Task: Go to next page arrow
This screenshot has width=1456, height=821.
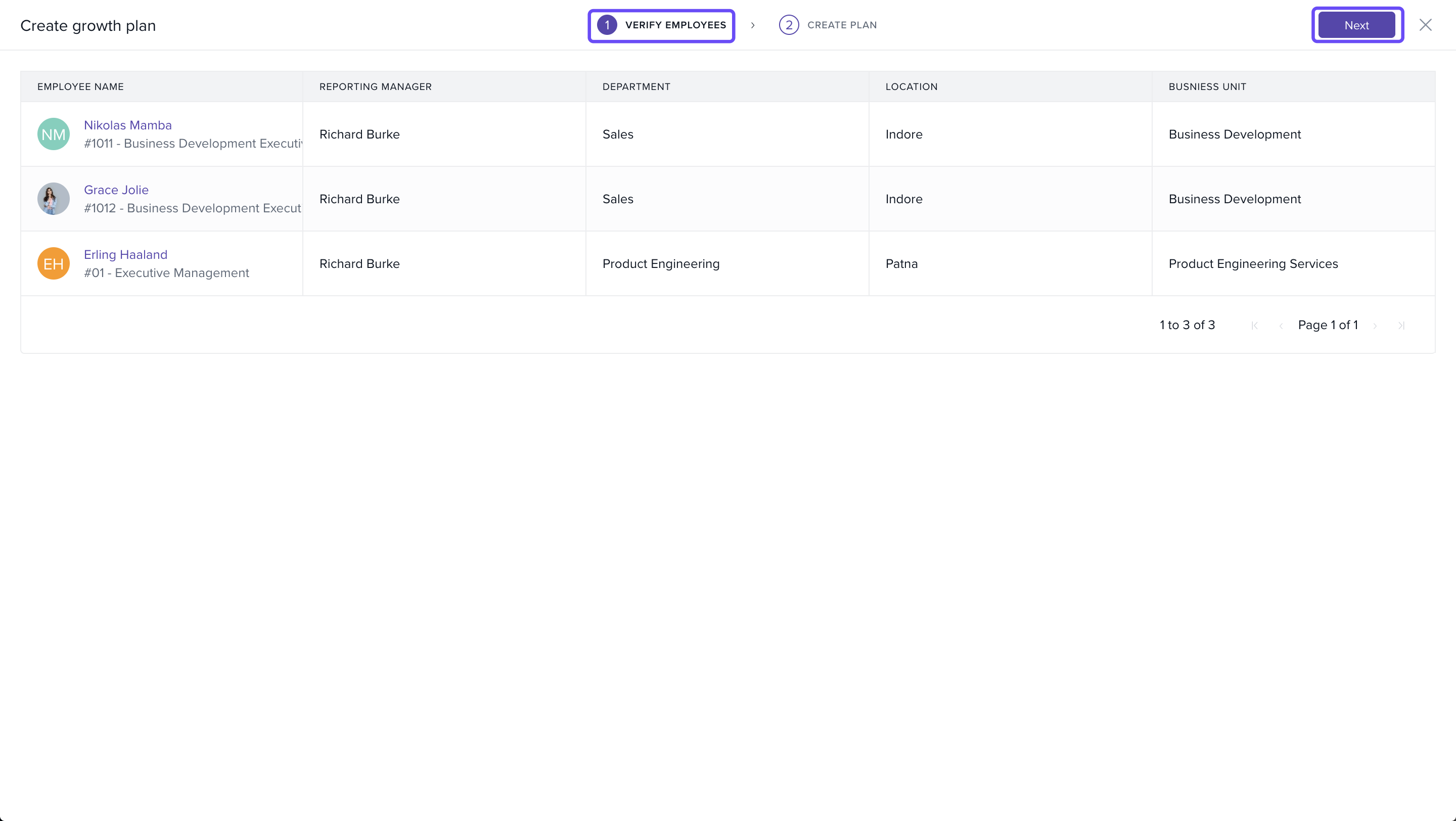Action: tap(1375, 326)
